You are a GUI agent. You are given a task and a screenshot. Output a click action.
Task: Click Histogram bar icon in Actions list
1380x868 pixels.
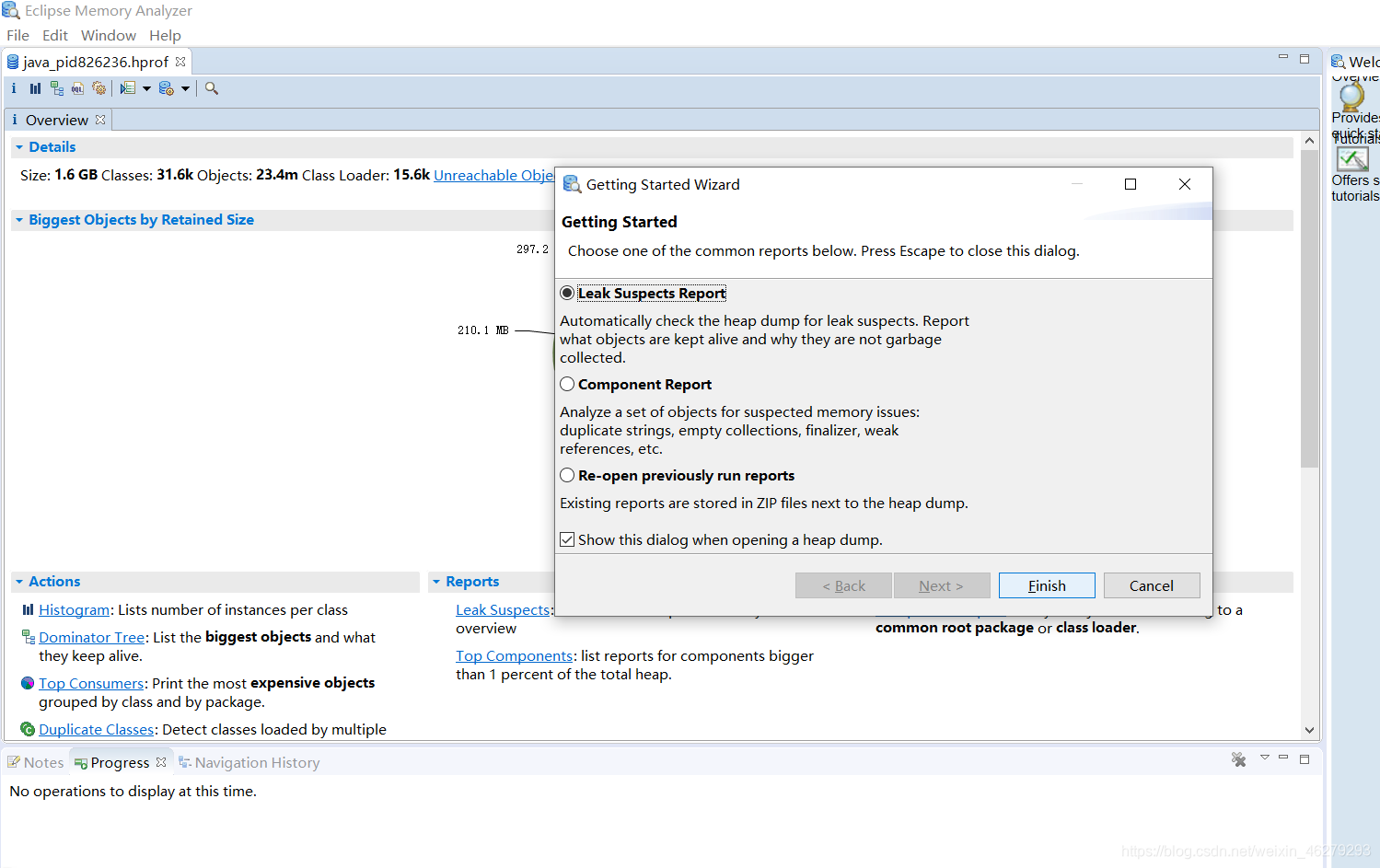pos(28,609)
